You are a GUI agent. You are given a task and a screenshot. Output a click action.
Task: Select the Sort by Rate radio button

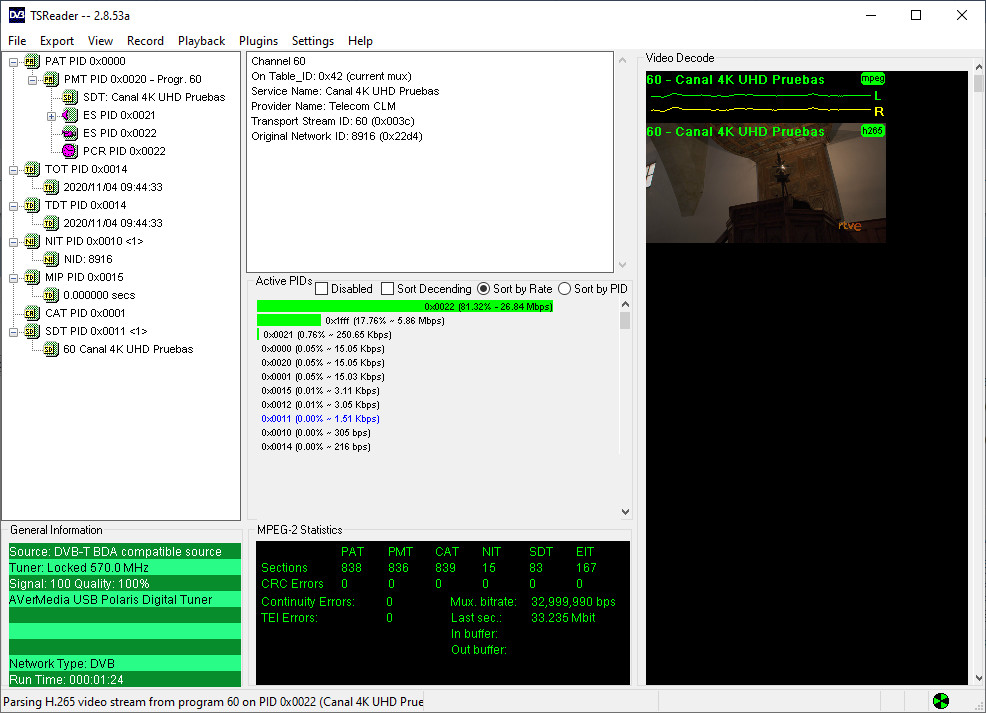[484, 289]
